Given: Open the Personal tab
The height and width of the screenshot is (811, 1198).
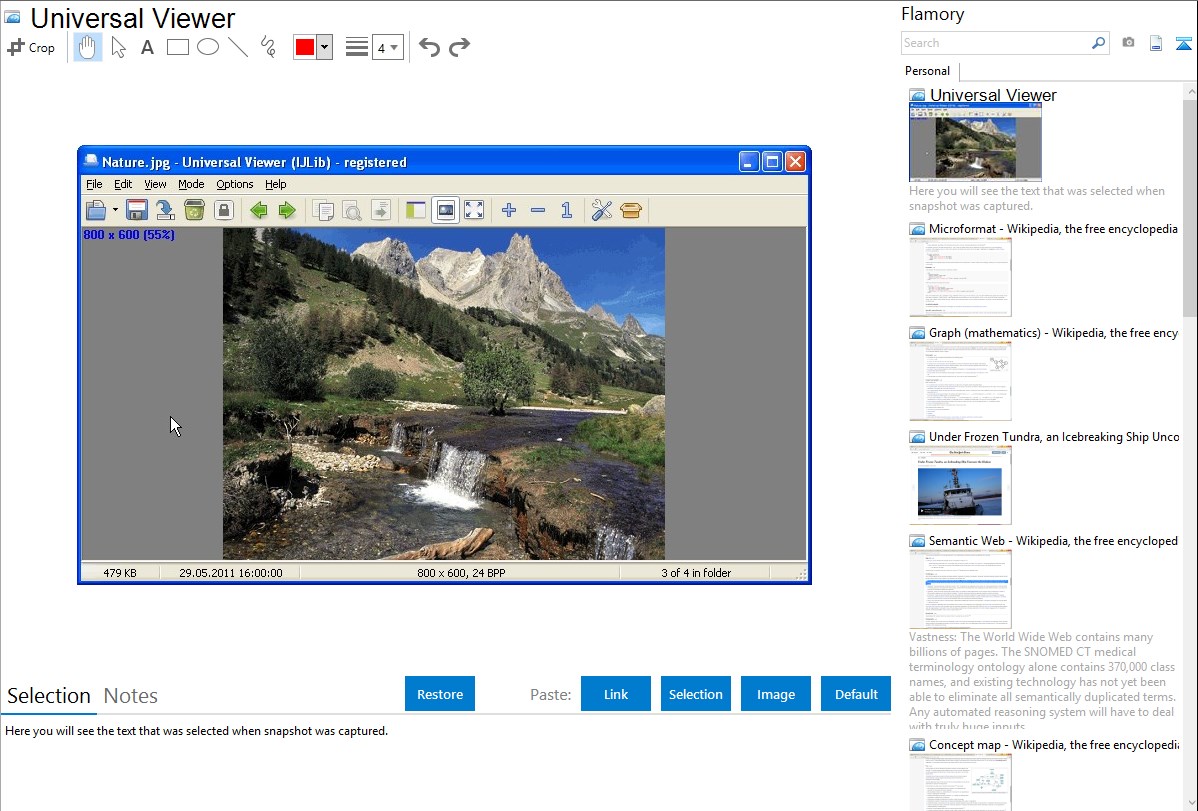Looking at the screenshot, I should (927, 71).
